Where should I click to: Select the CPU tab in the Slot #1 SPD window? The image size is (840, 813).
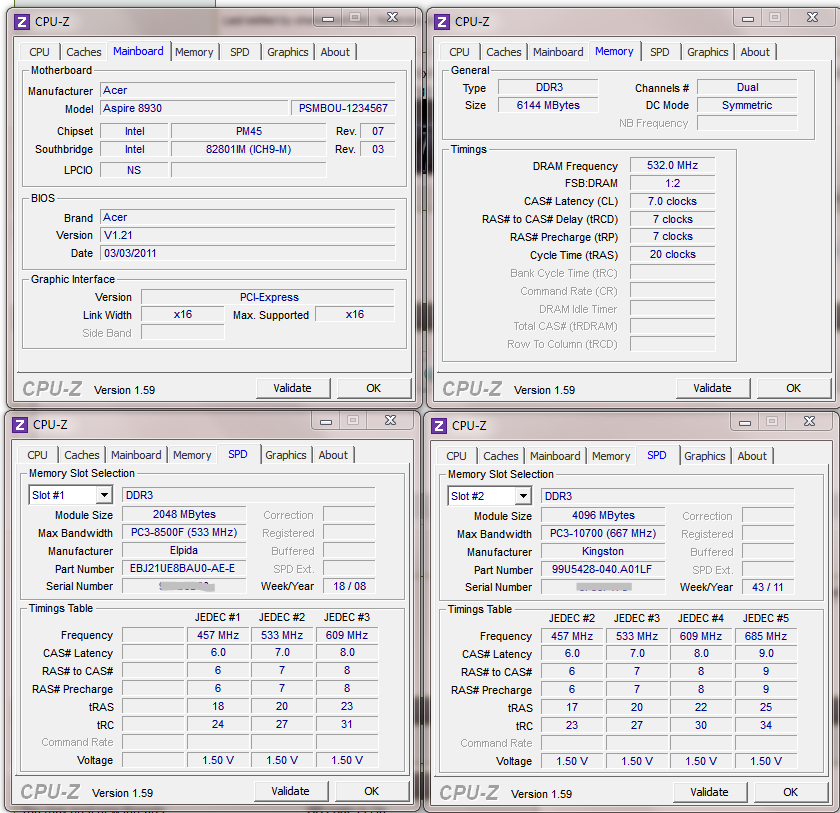click(x=37, y=455)
